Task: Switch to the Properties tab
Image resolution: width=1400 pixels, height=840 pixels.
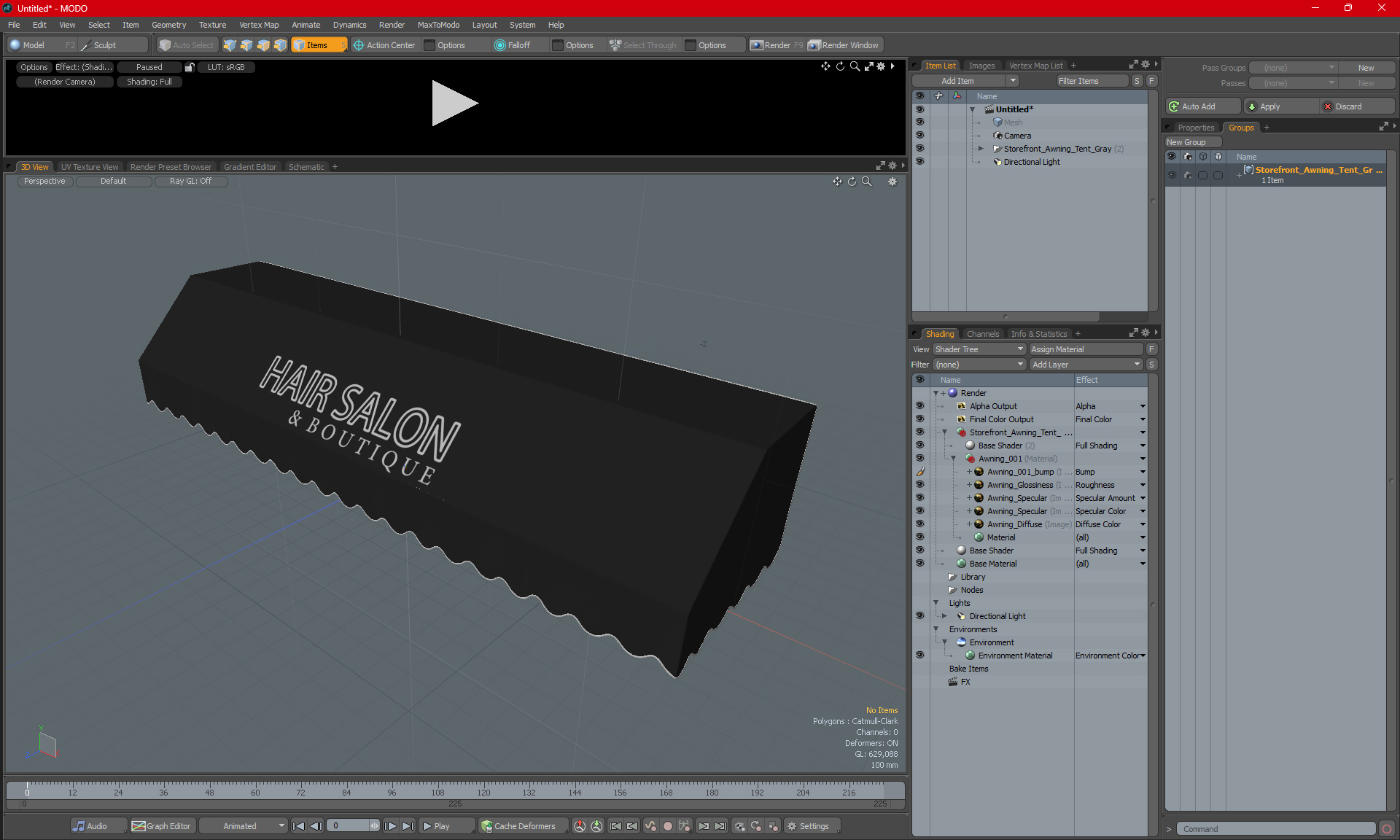Action: [x=1196, y=128]
